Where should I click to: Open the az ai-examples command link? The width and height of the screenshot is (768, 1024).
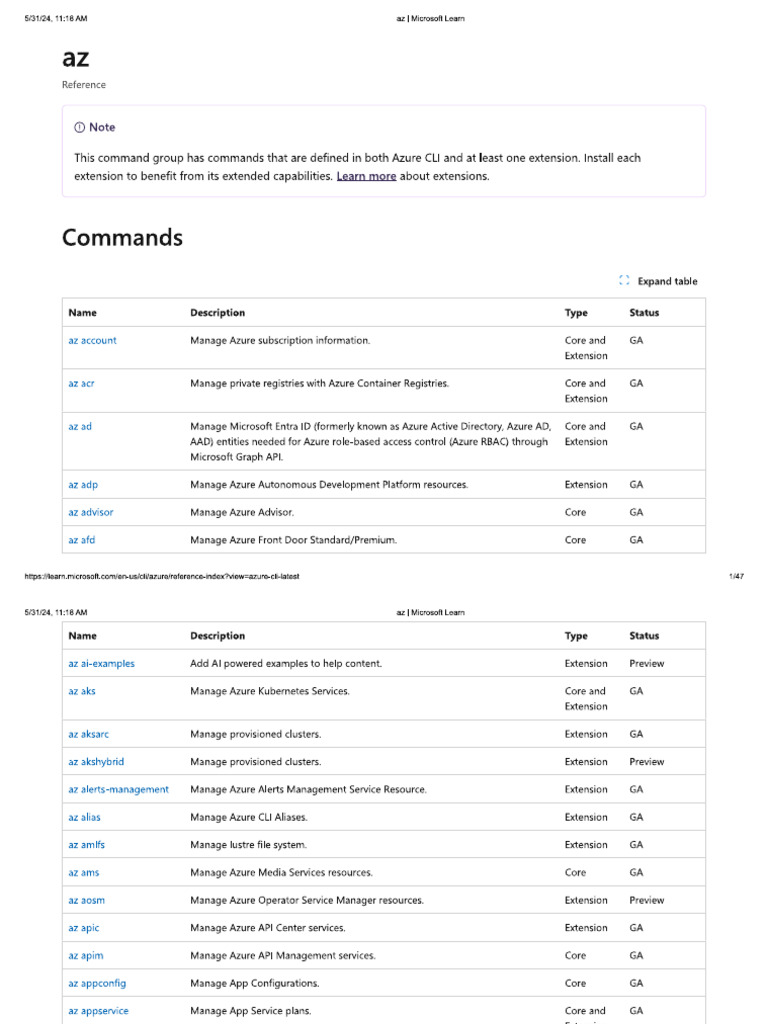pyautogui.click(x=101, y=664)
